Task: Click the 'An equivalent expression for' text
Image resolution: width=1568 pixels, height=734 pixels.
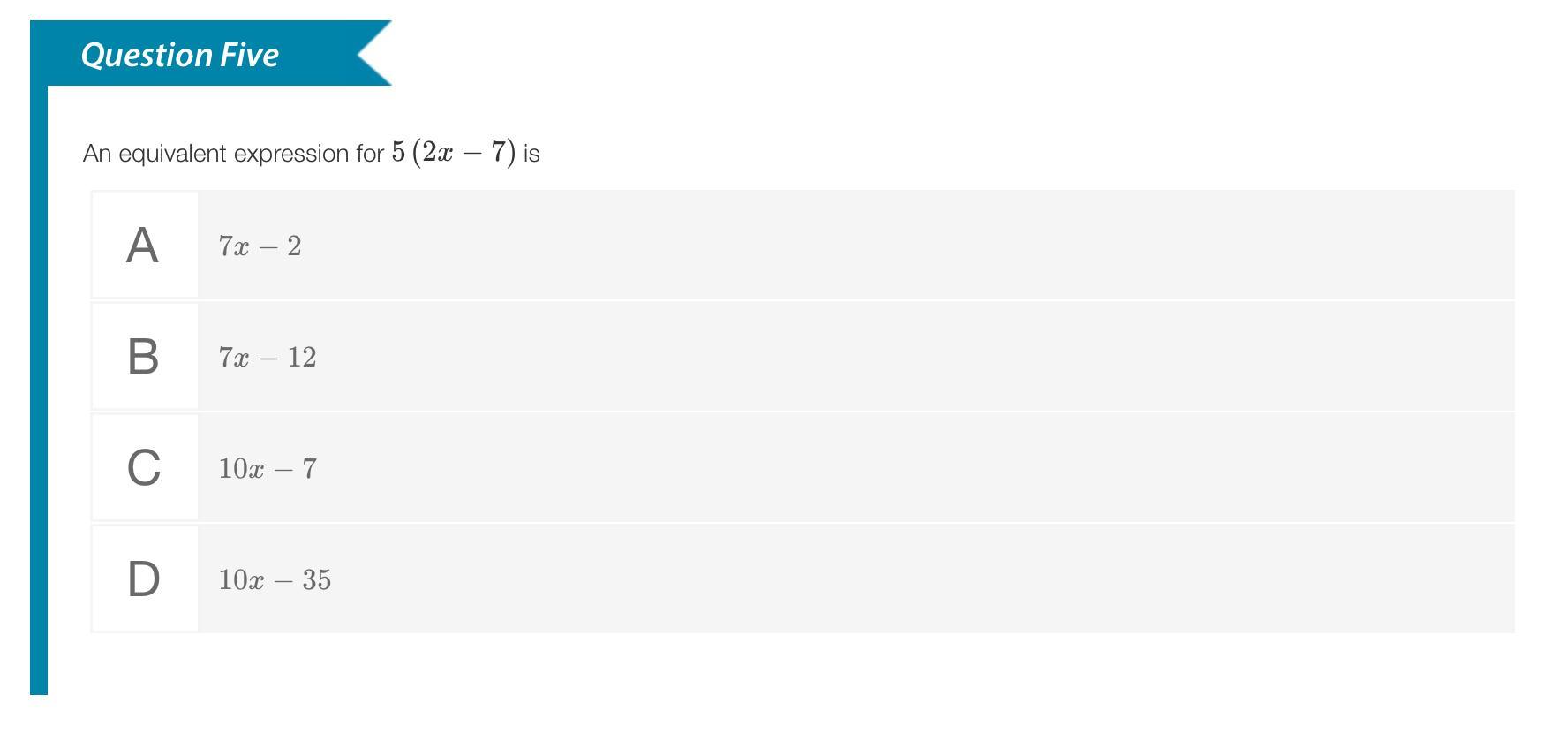Action: (233, 154)
